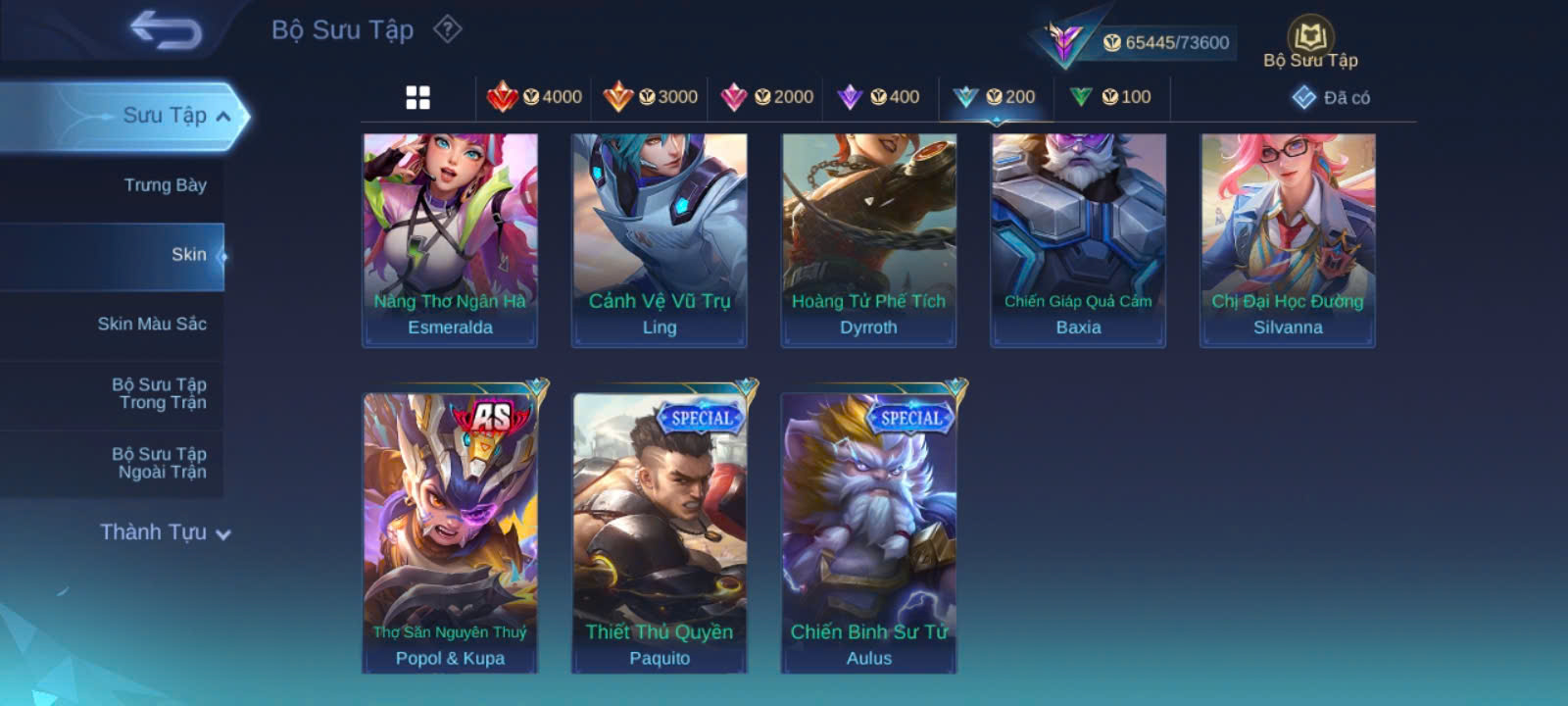Filter skins by the green 100 tier
This screenshot has width=1568, height=706.
point(1110,97)
